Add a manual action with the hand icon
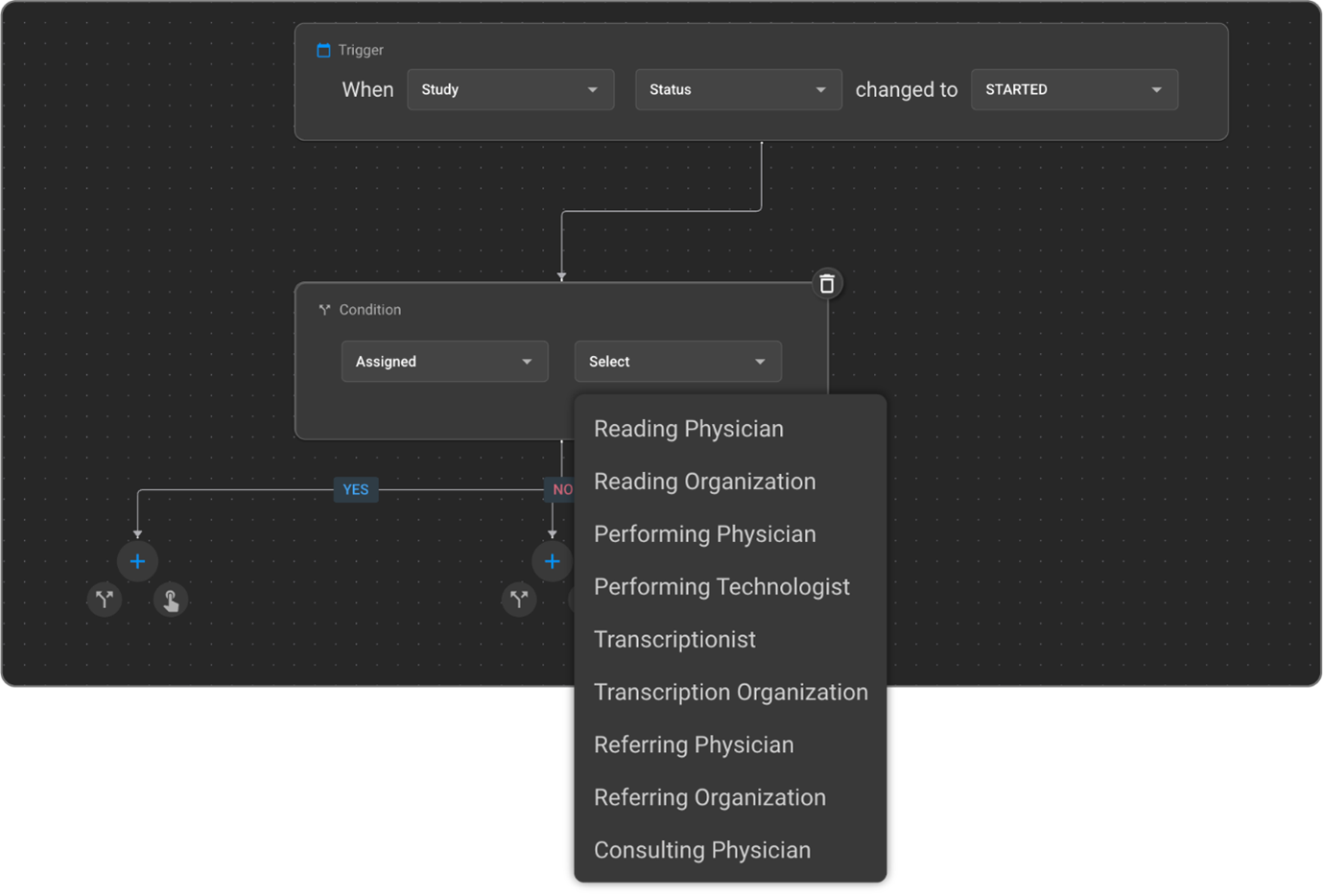The height and width of the screenshot is (896, 1323). (171, 601)
